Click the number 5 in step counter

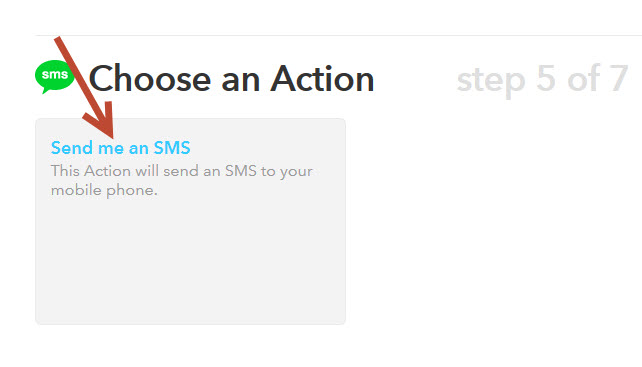545,78
